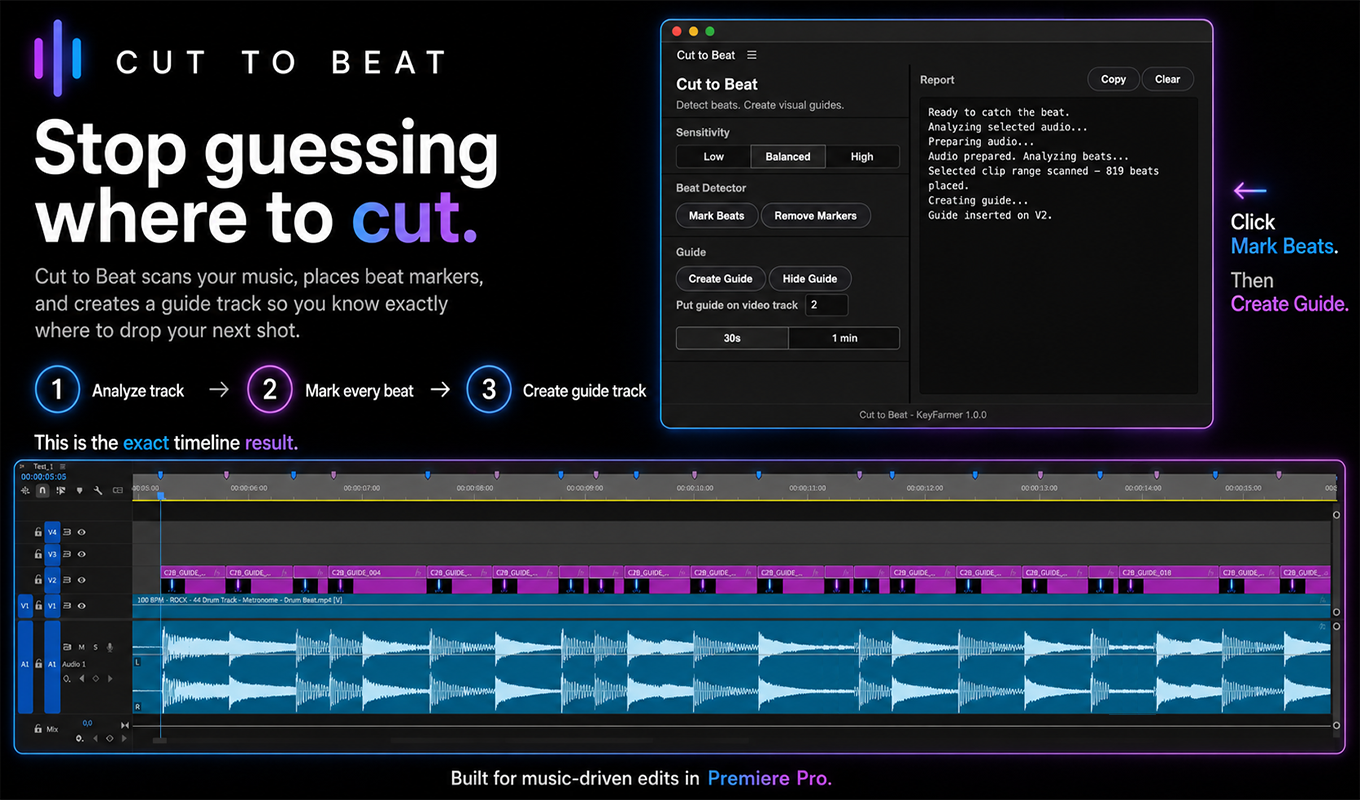1360x800 pixels.
Task: Toggle Snap magnet icon in timeline
Action: (42, 490)
